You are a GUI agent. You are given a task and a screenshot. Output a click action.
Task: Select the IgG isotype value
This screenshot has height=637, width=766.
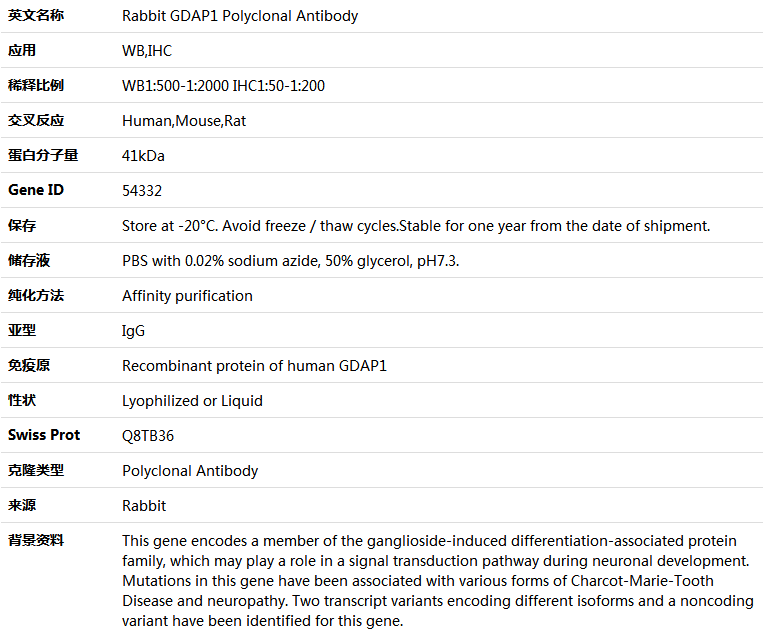133,331
